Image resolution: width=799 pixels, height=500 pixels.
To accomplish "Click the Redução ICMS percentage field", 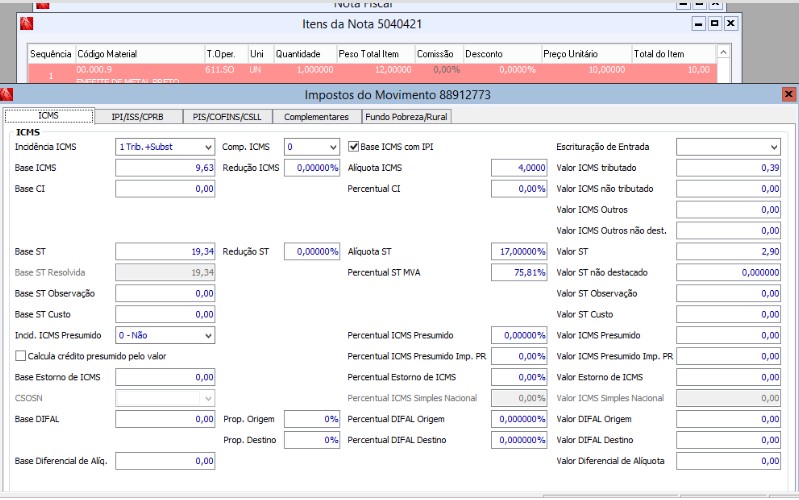I will tap(312, 168).
